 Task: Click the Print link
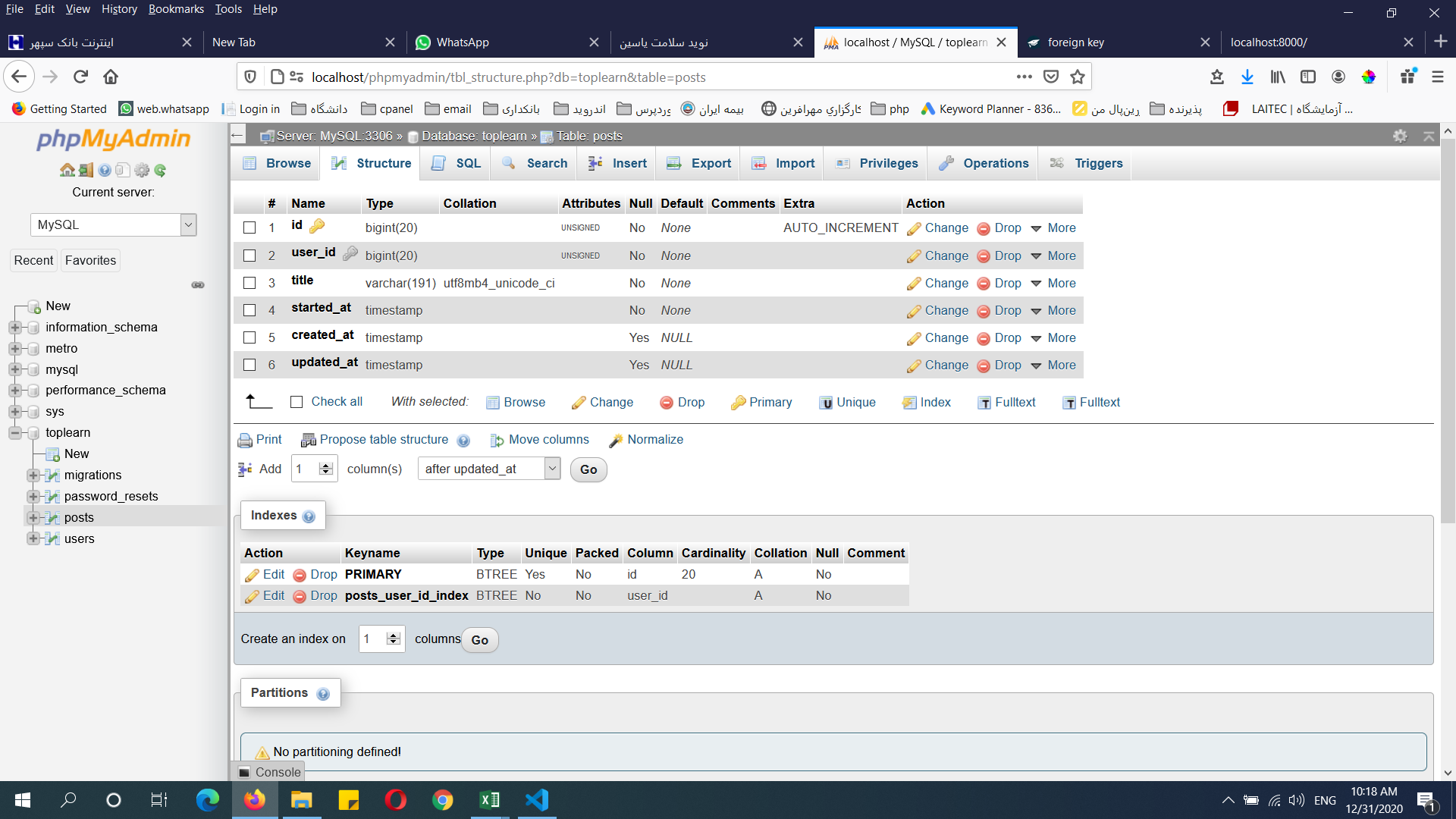[259, 440]
